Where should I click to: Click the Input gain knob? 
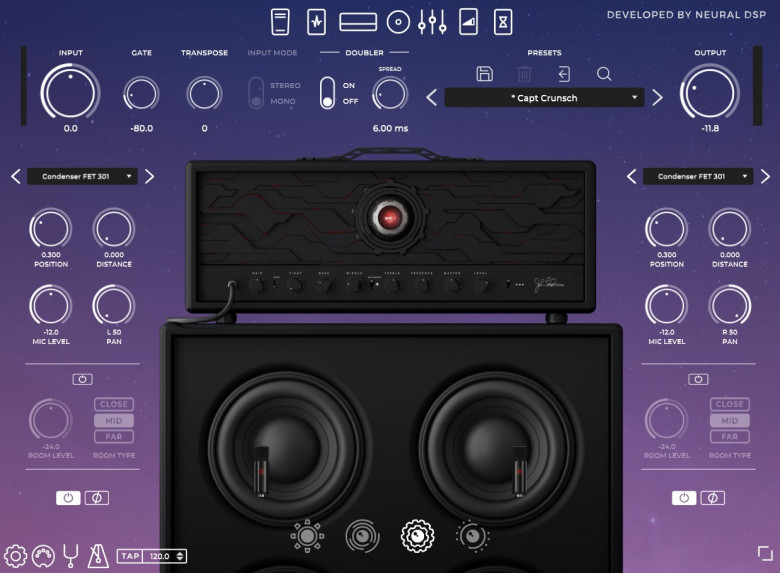coord(71,93)
